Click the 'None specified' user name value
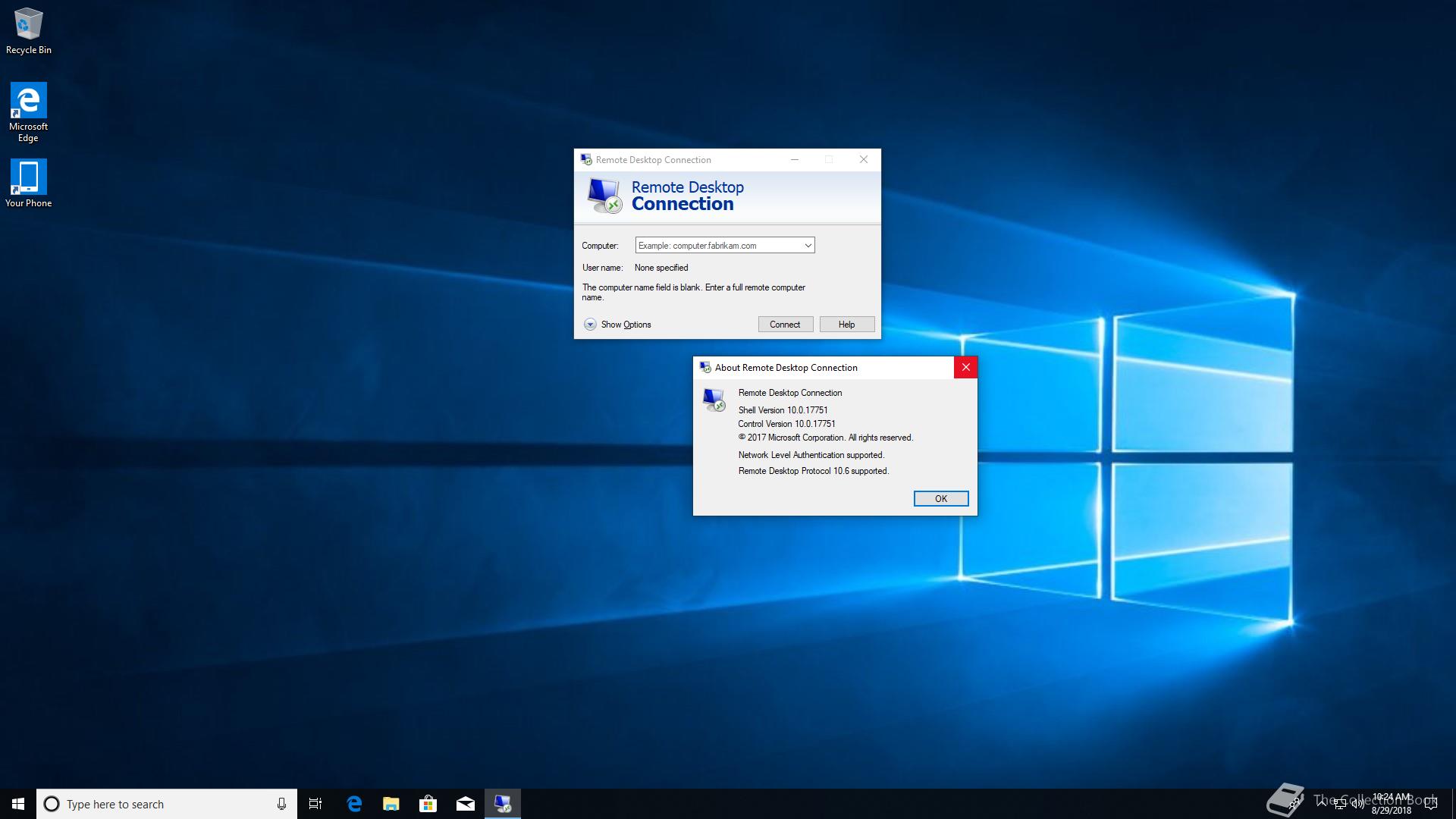Image resolution: width=1456 pixels, height=819 pixels. pyautogui.click(x=661, y=268)
